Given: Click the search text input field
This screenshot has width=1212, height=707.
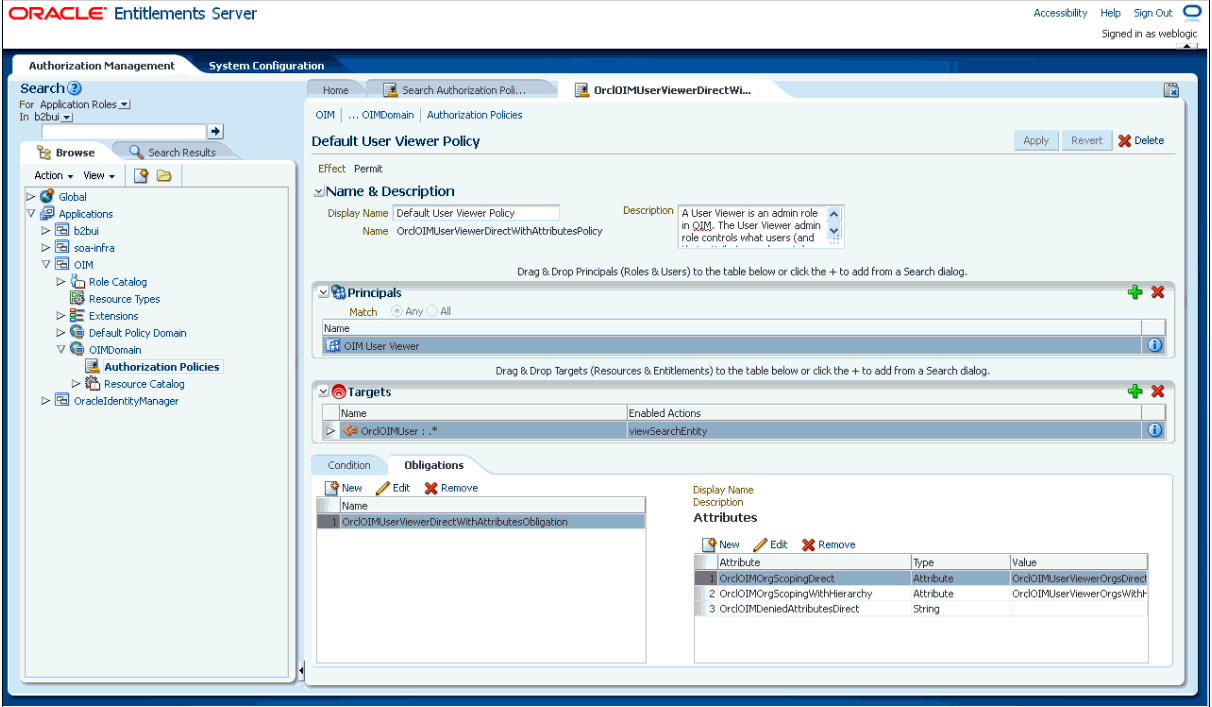Looking at the screenshot, I should [x=124, y=131].
